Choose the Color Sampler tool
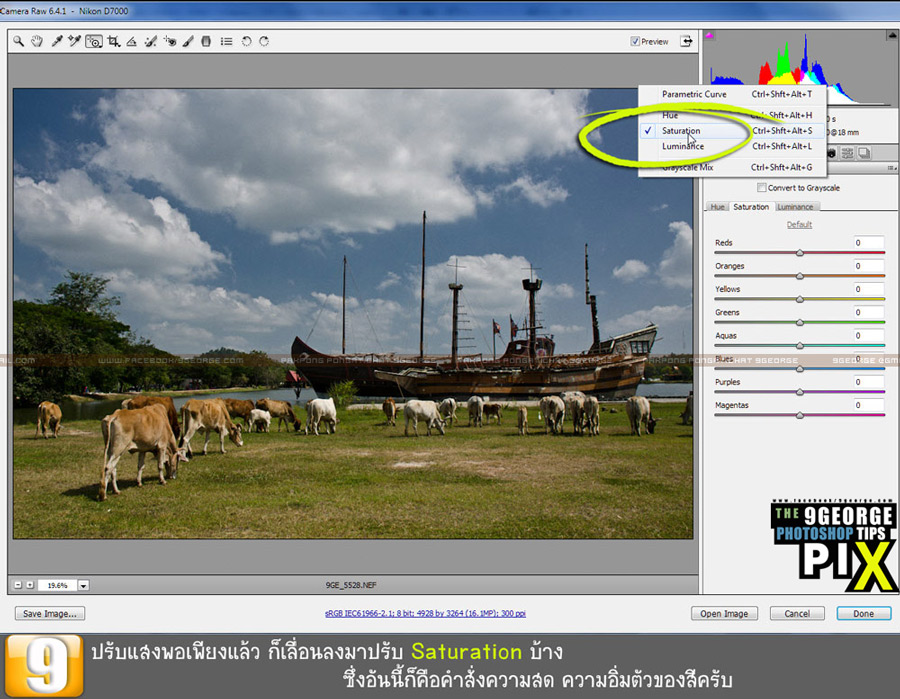The height and width of the screenshot is (699, 900). (74, 41)
